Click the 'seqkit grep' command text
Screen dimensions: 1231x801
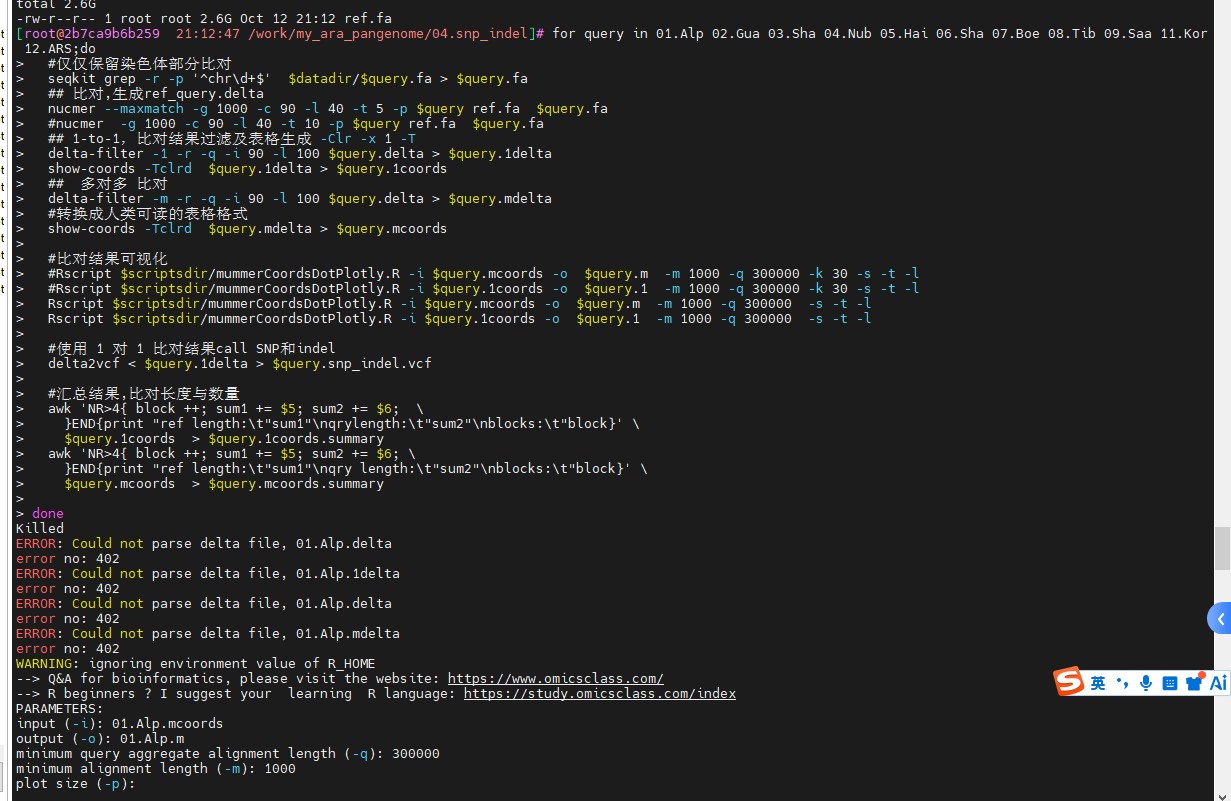(91, 78)
